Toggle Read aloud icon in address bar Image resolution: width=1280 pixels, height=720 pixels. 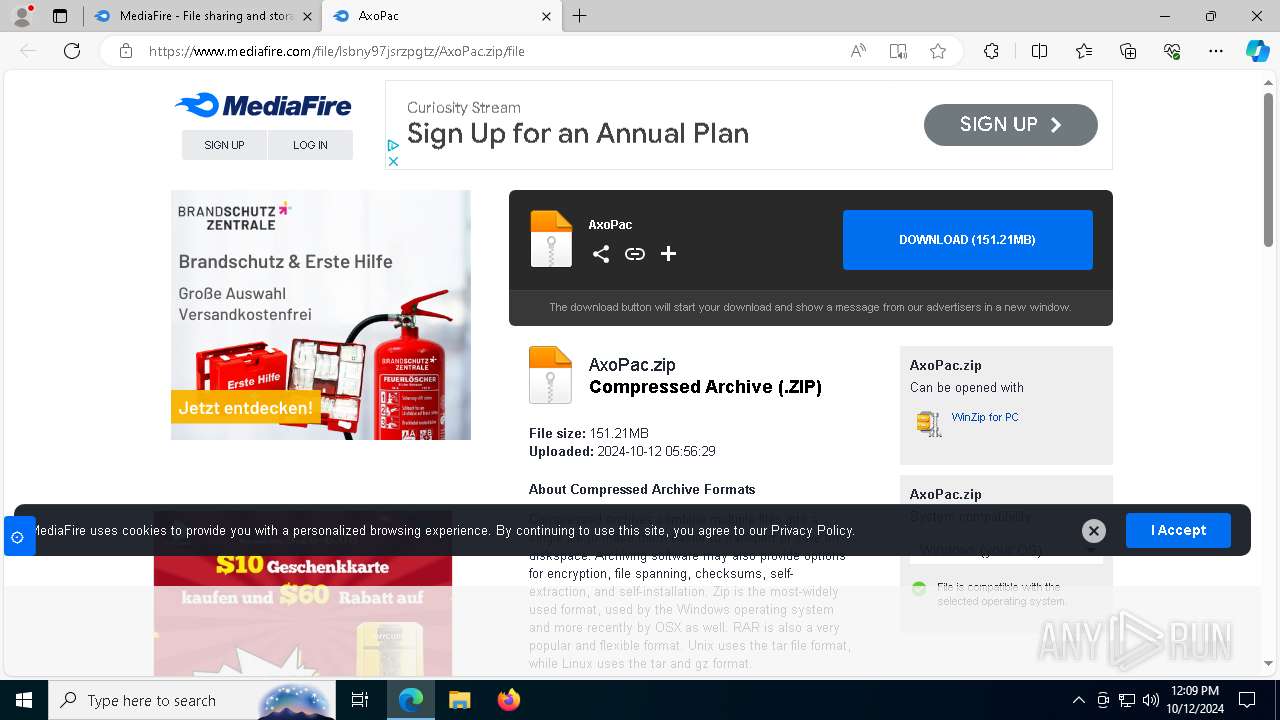858,51
